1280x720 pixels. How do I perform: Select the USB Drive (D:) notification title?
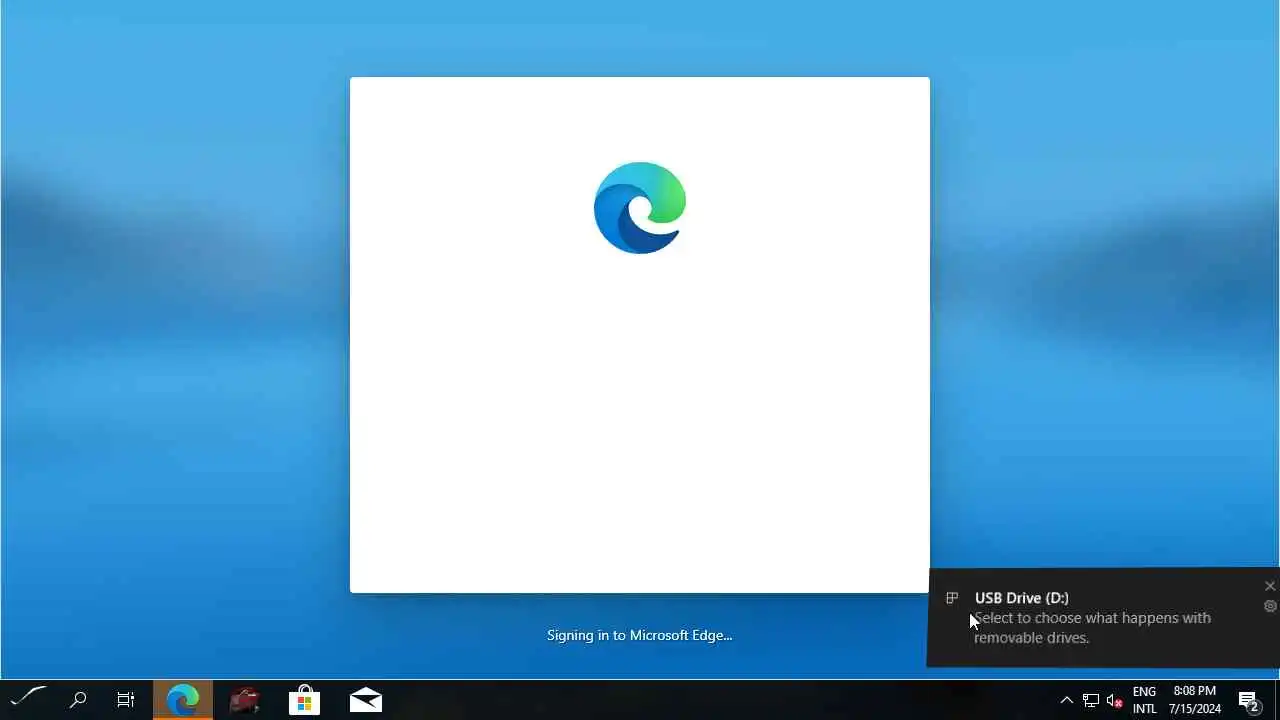(x=1022, y=598)
